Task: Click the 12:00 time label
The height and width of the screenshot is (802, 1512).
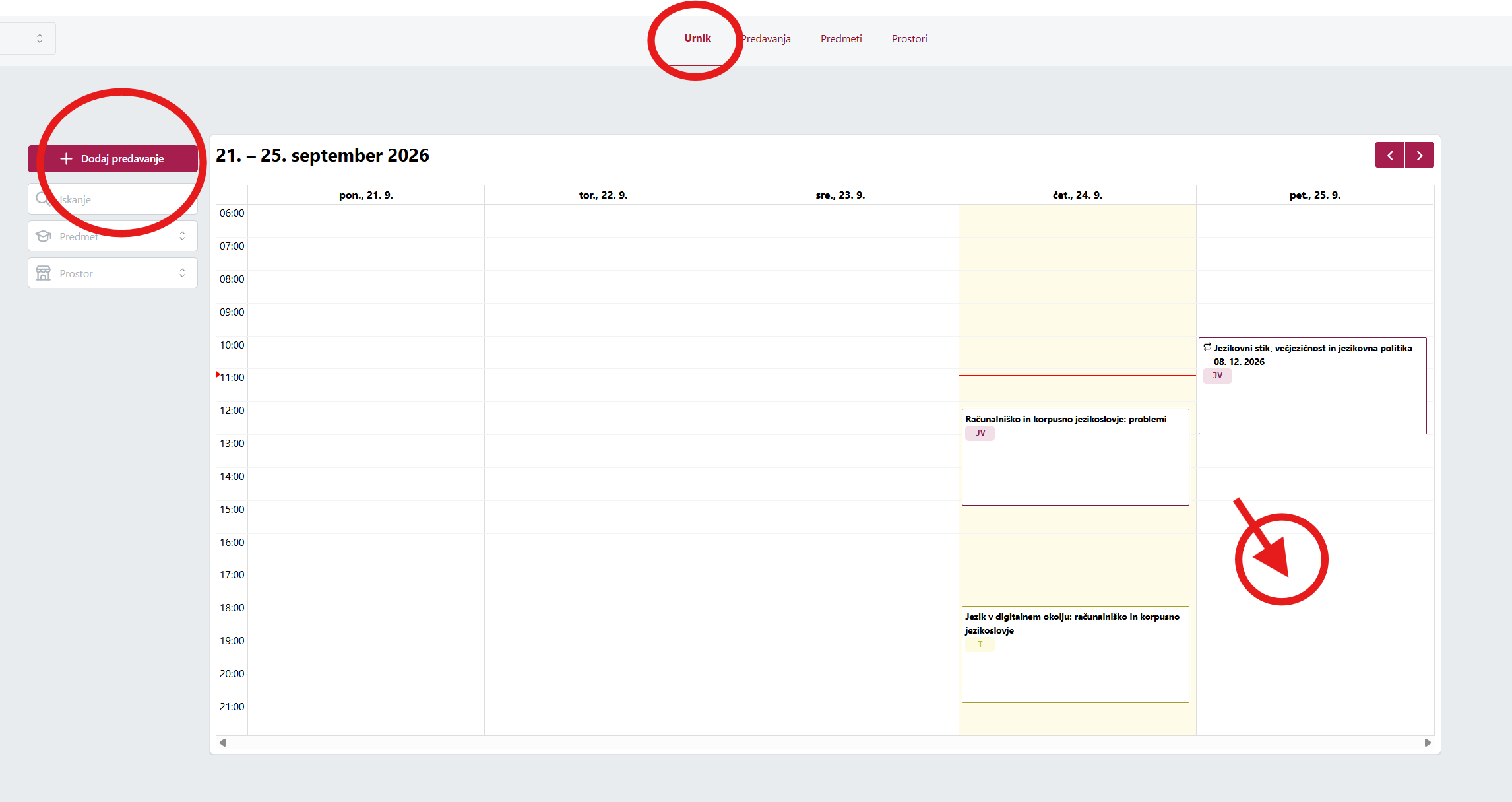Action: (x=232, y=411)
